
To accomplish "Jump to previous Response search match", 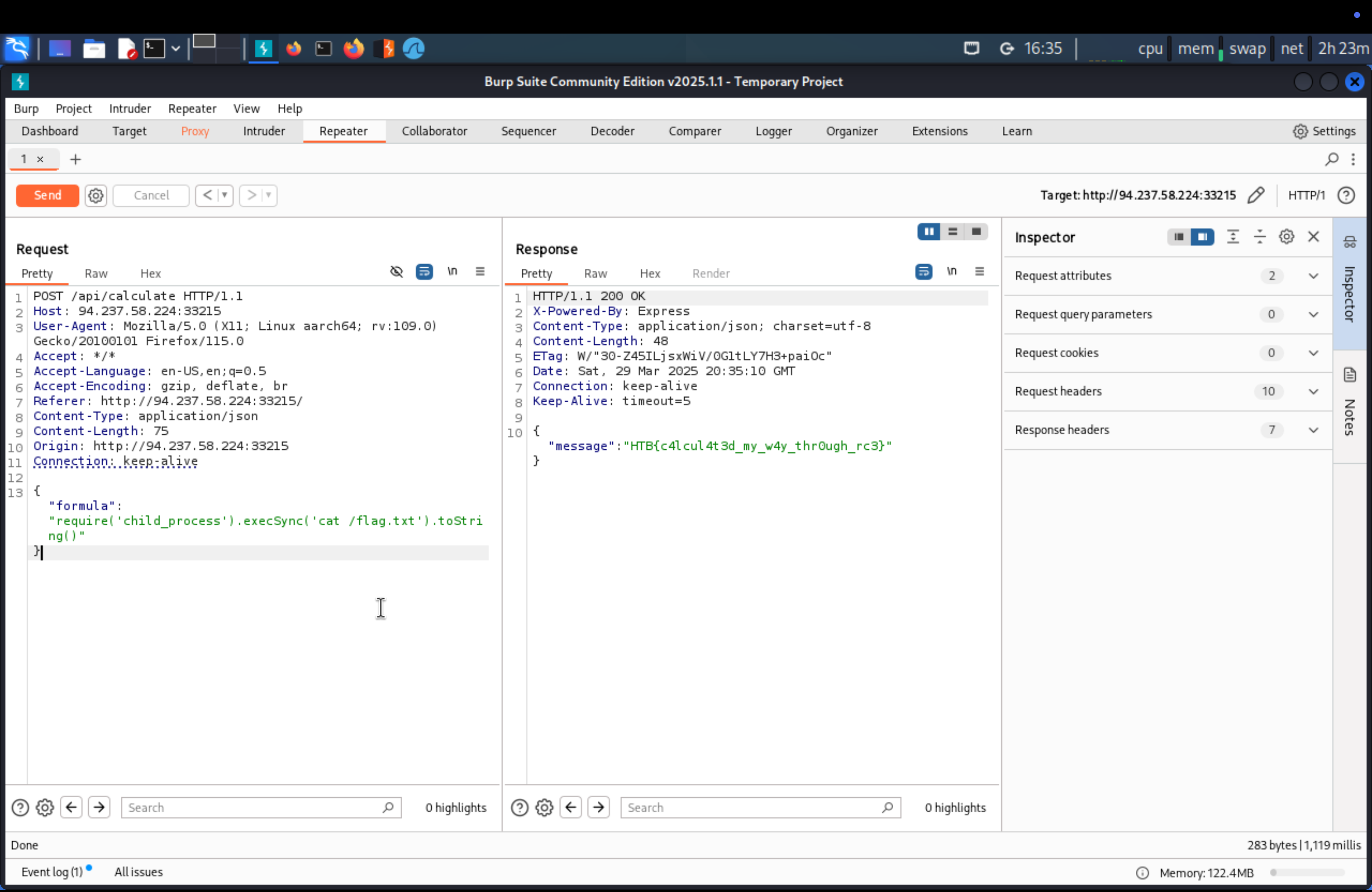I will (571, 808).
